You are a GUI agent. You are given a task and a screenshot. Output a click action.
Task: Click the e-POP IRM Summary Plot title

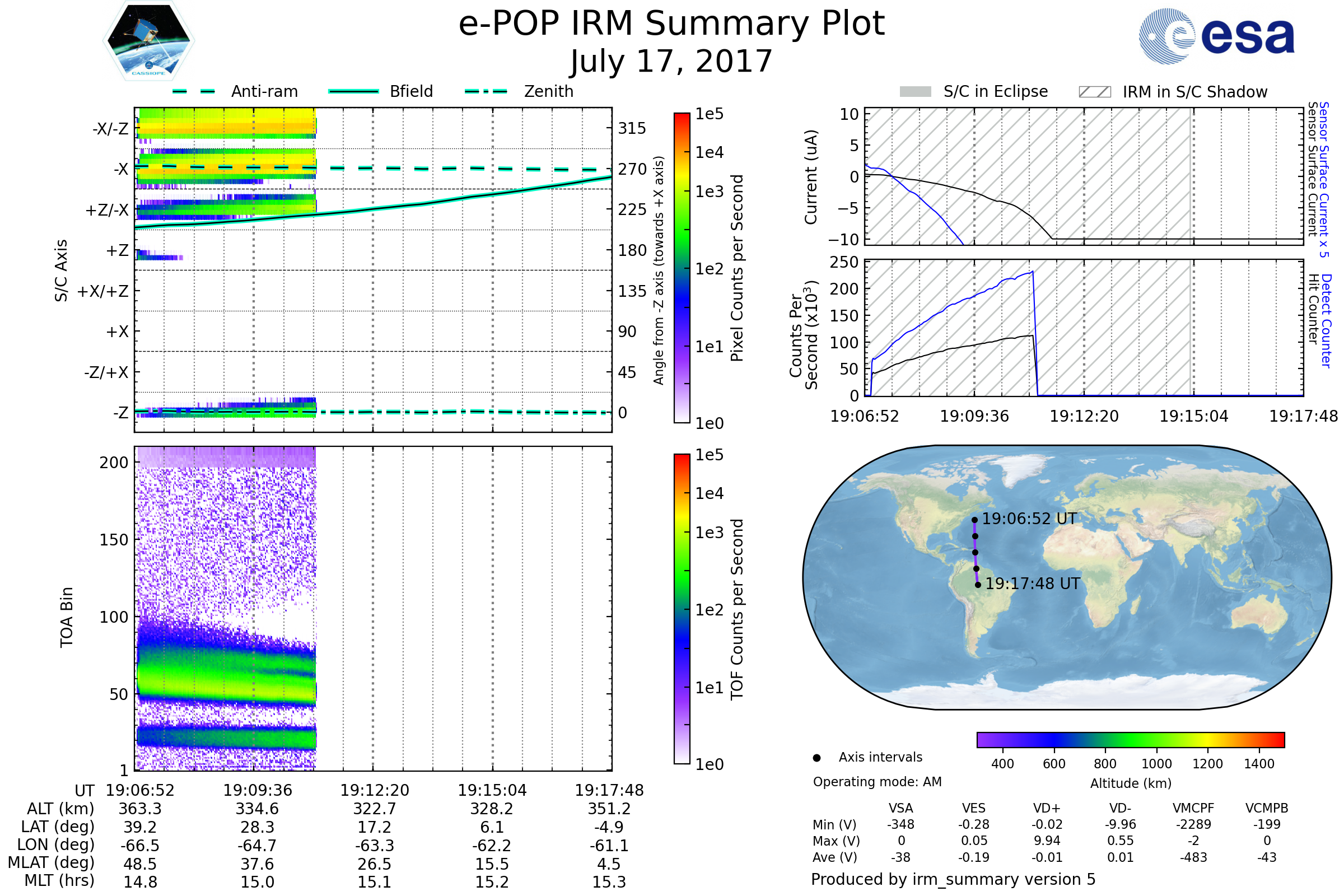point(671,24)
